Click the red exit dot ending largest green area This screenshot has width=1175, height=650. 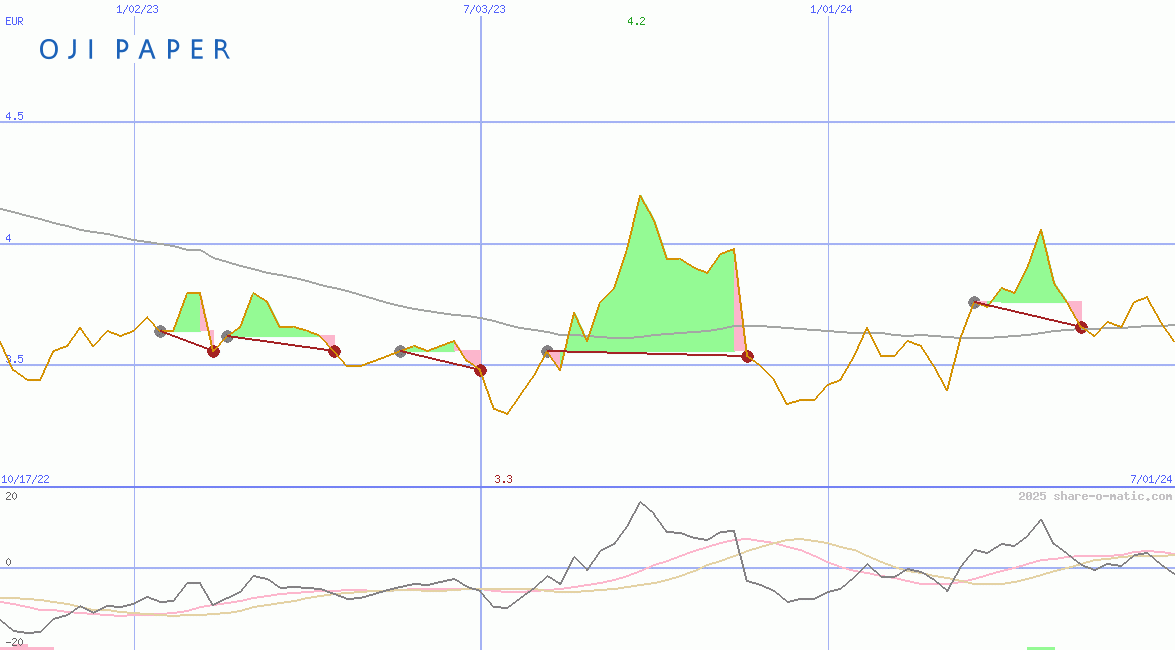(747, 356)
